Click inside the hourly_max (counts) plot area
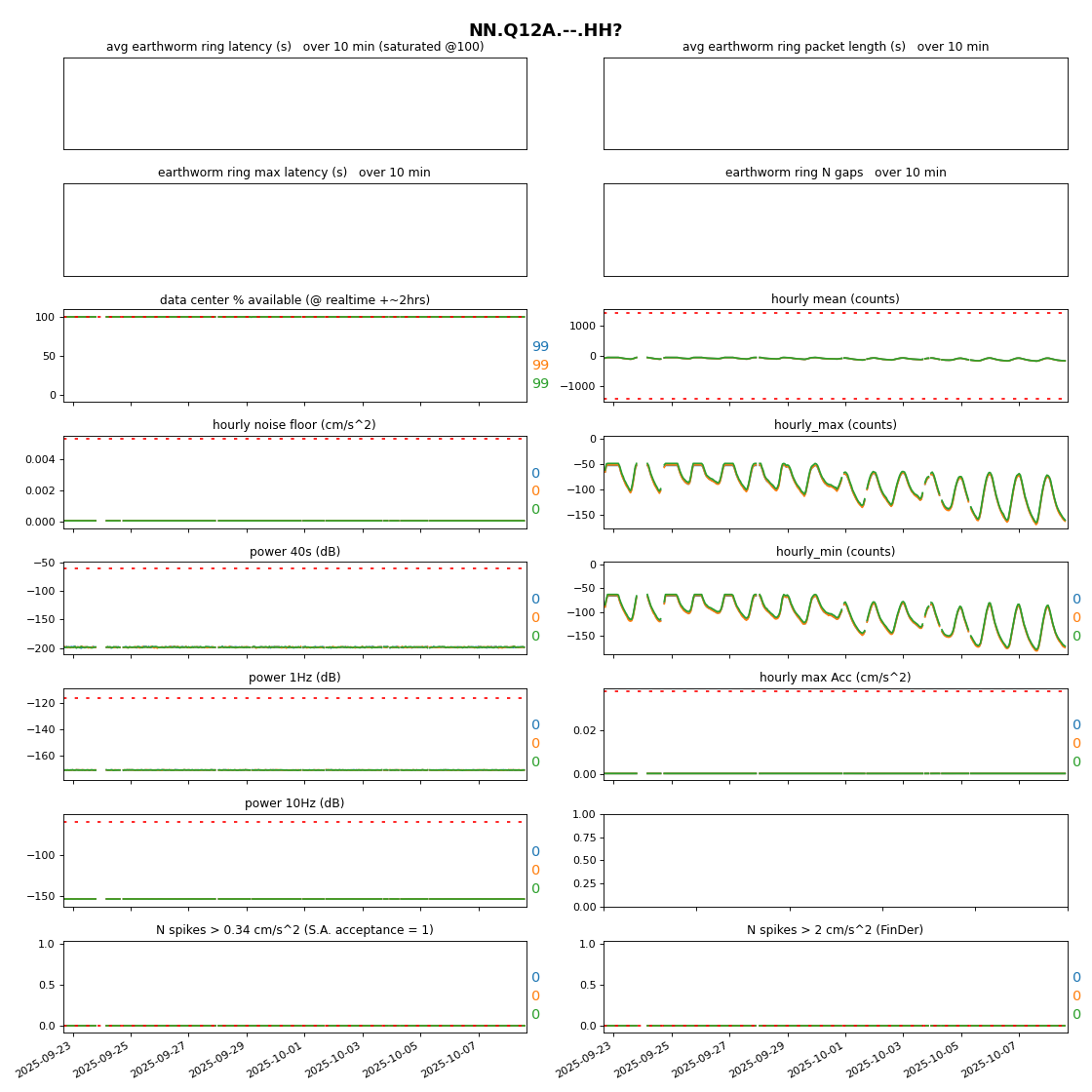The height and width of the screenshot is (1092, 1092). 835,482
